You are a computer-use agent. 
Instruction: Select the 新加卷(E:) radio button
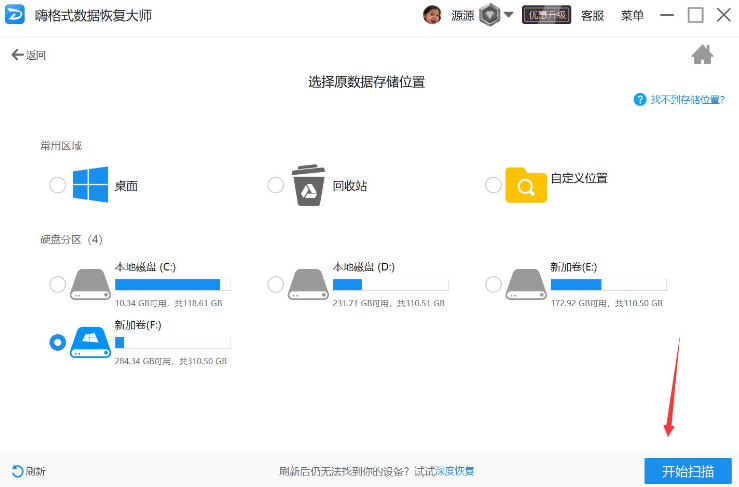pos(493,285)
